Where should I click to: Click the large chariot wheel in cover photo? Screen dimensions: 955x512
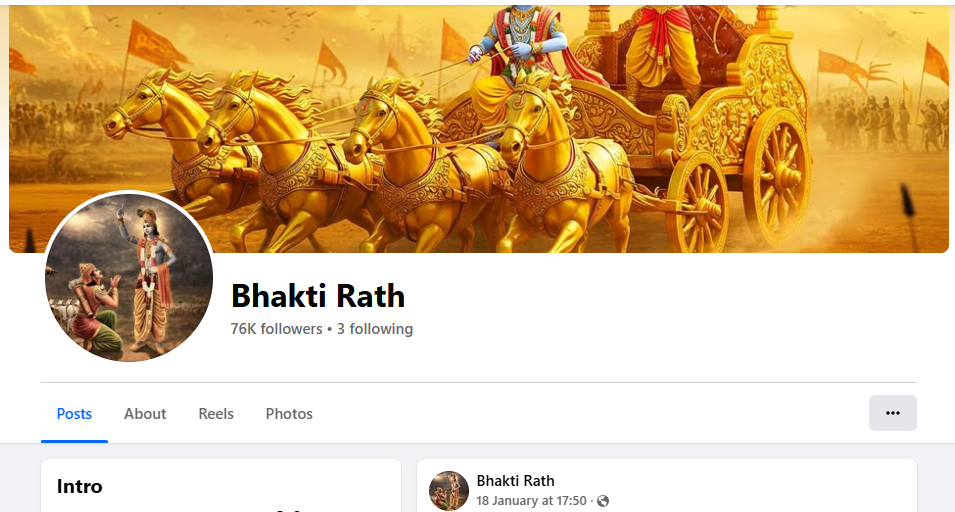click(778, 177)
